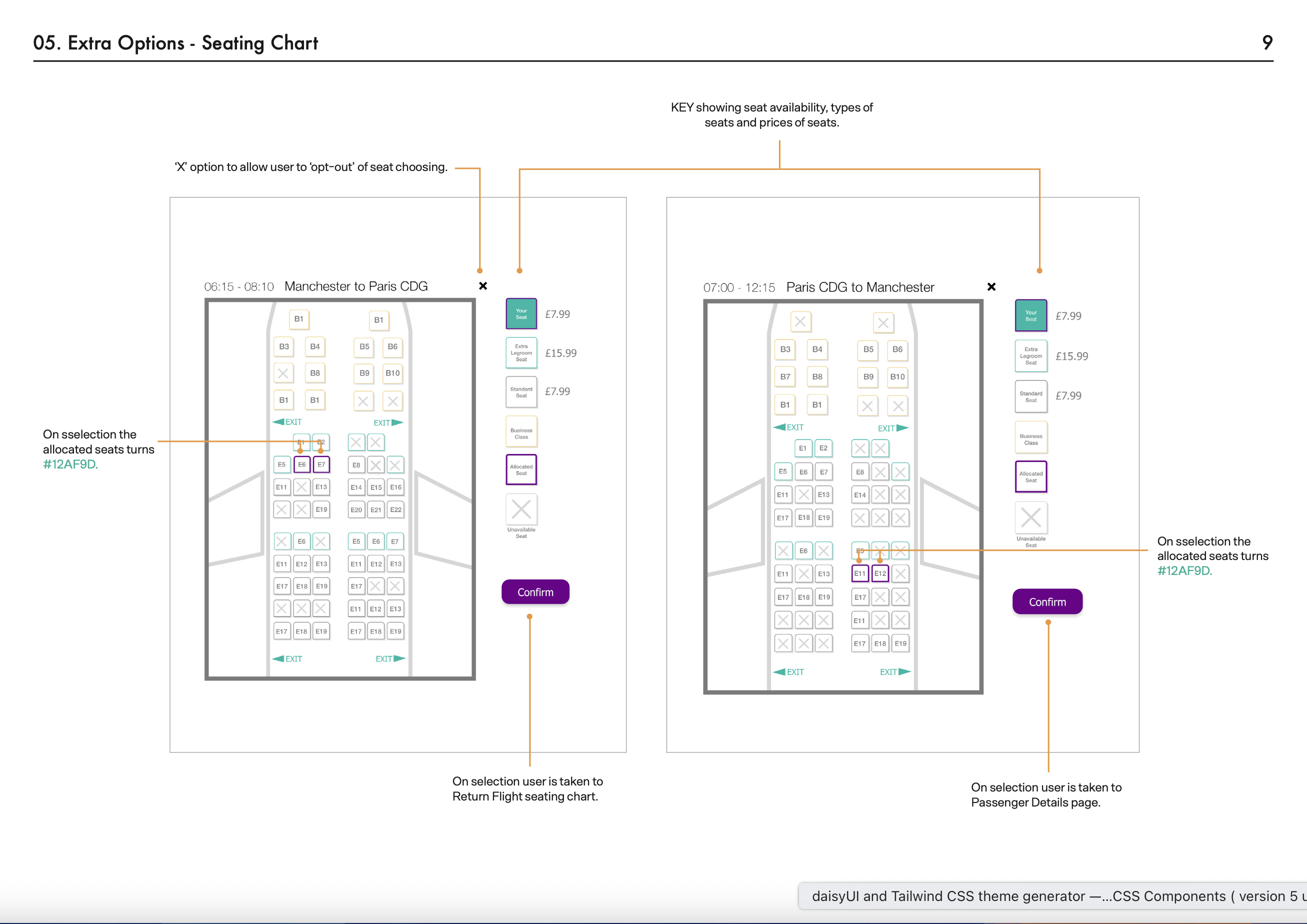Viewport: 1307px width, 924px height.
Task: Select seat B4 on Manchester to Paris chart
Action: click(315, 346)
